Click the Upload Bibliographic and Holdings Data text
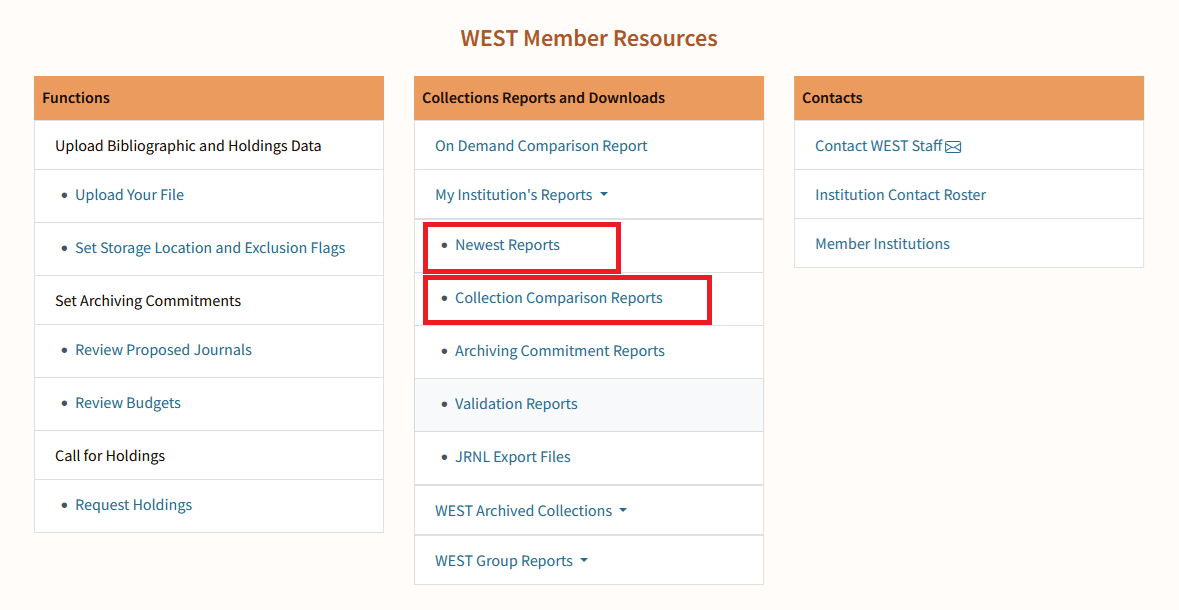1179x610 pixels. point(188,146)
